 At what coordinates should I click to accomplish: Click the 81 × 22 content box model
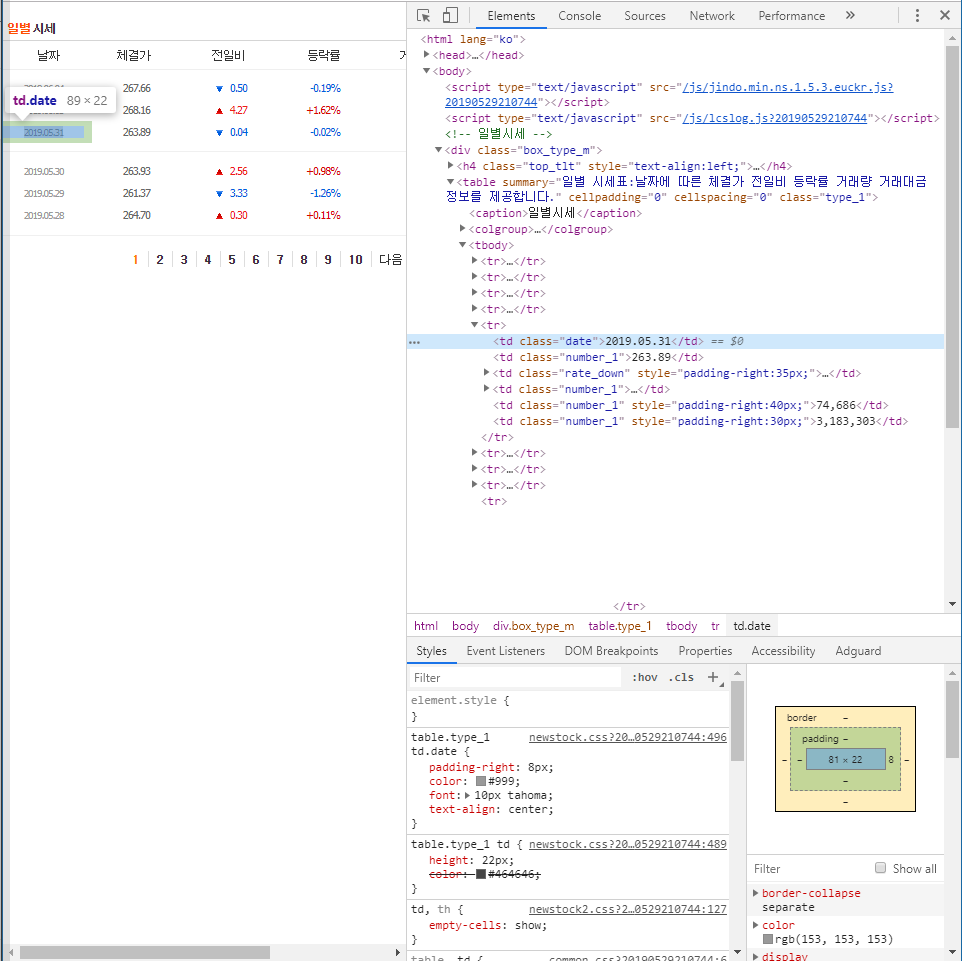(x=845, y=759)
